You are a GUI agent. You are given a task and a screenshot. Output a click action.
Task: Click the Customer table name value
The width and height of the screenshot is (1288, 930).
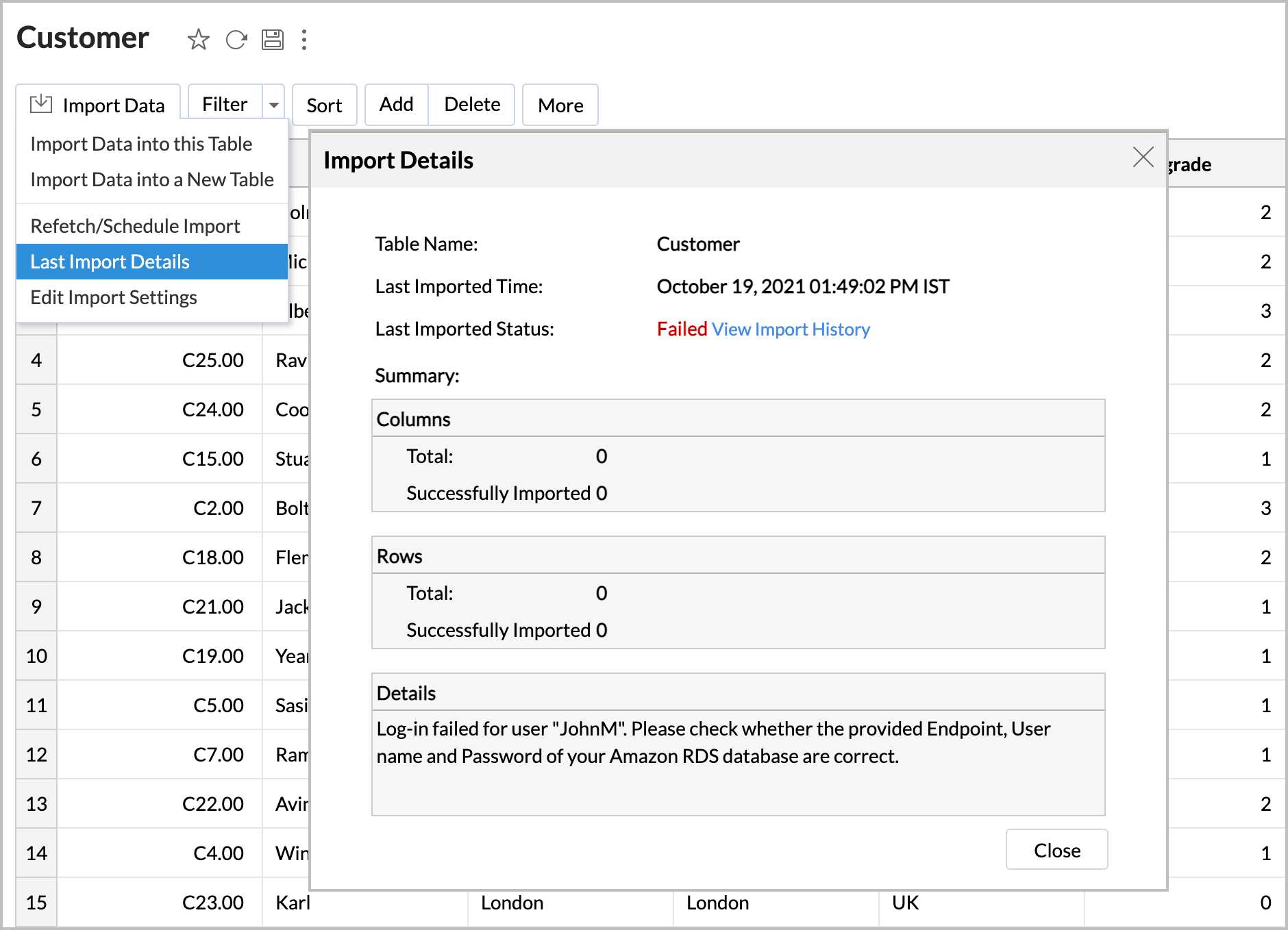(698, 244)
